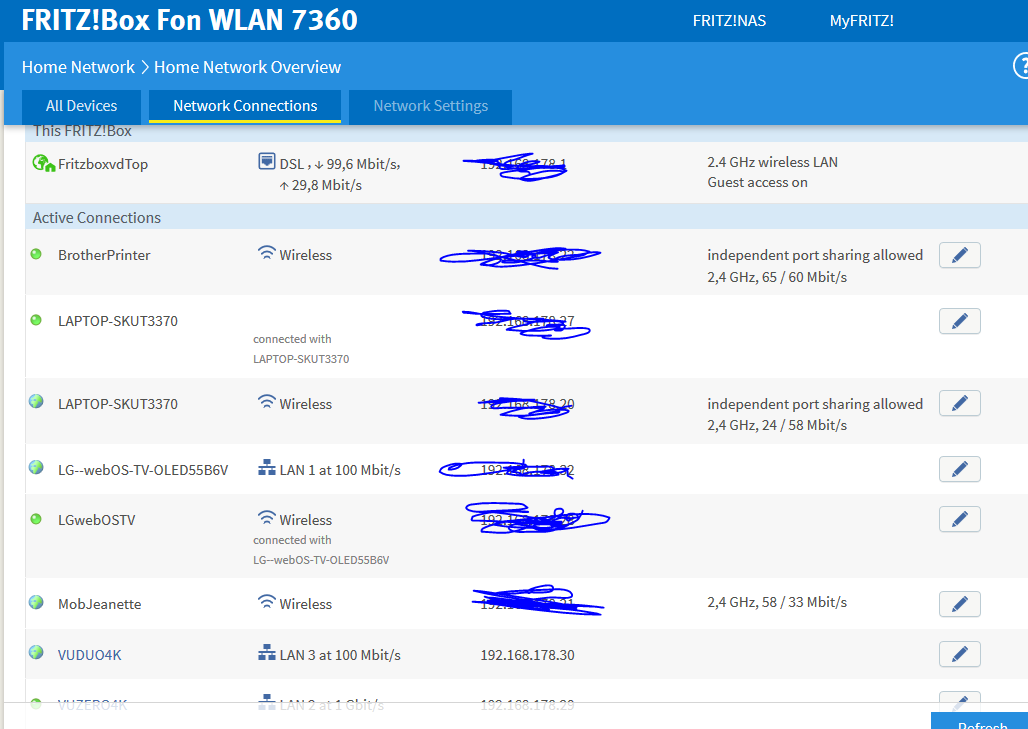Screen dimensions: 1028x729
Task: Open the pencil editor for LGwebOSTV
Action: (960, 519)
